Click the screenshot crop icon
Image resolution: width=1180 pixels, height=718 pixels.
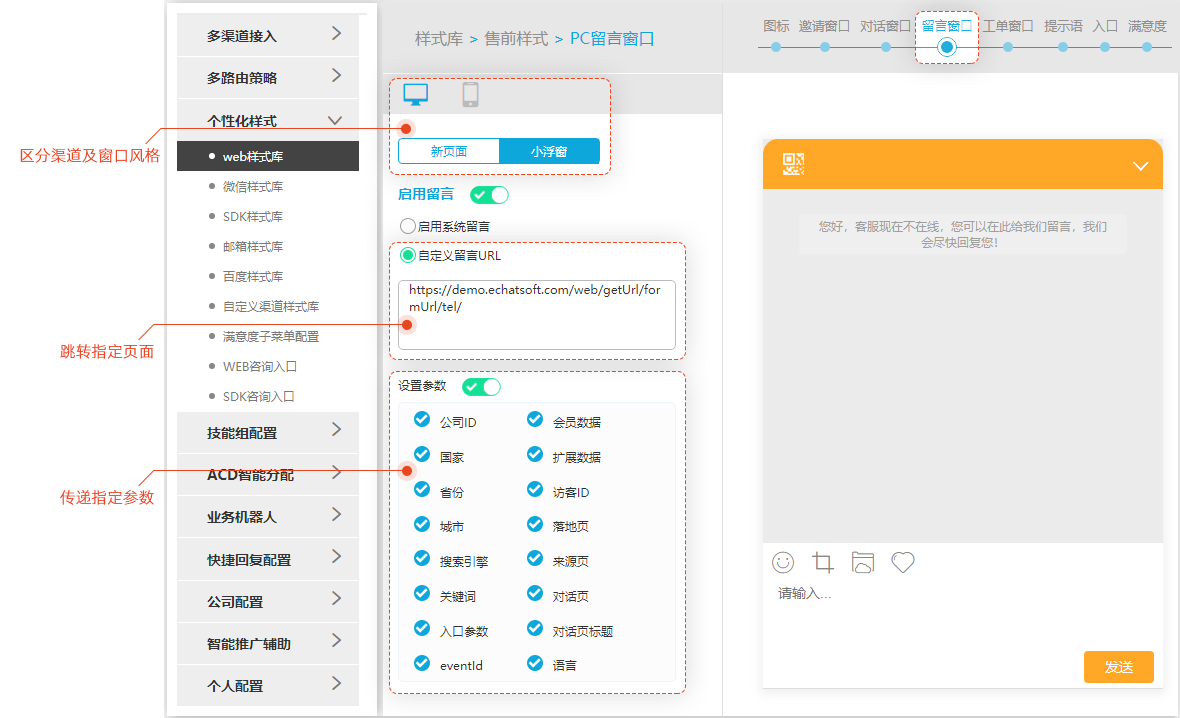[823, 562]
